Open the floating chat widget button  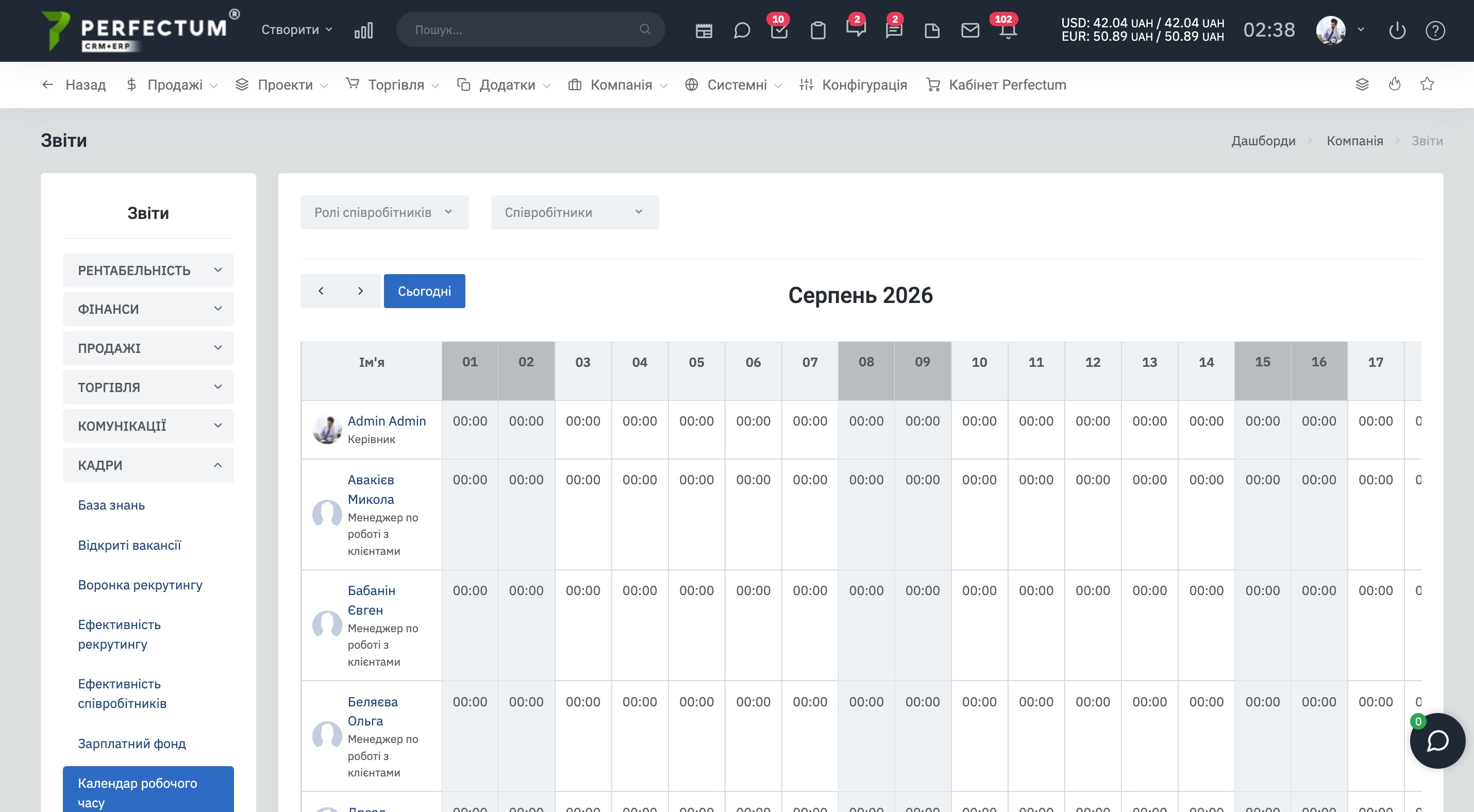(x=1437, y=740)
